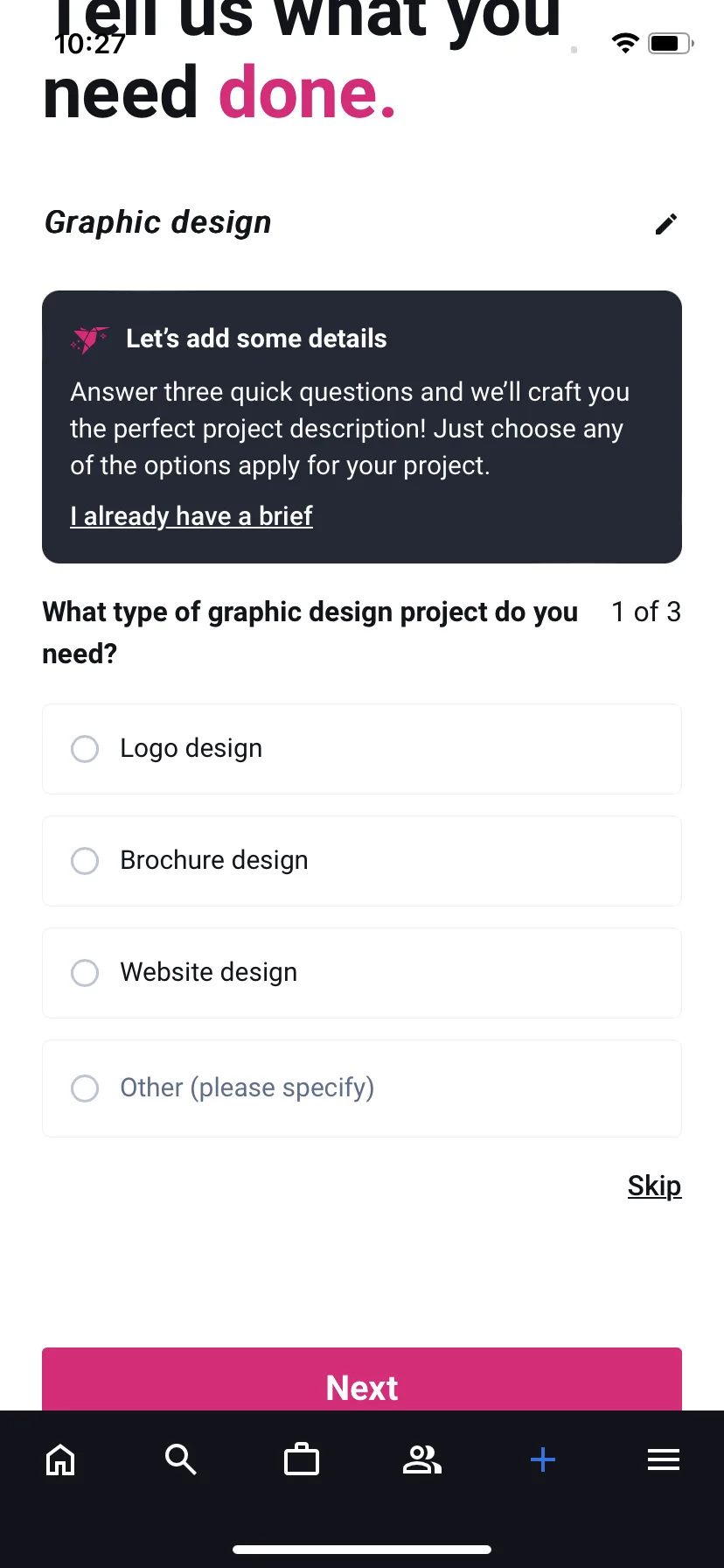This screenshot has height=1568, width=724.
Task: Tap the pink bird logo in details card
Action: pyautogui.click(x=89, y=339)
